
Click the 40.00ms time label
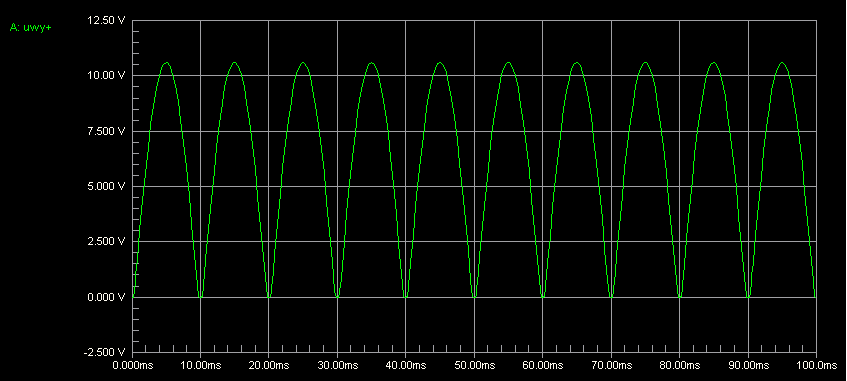click(406, 365)
